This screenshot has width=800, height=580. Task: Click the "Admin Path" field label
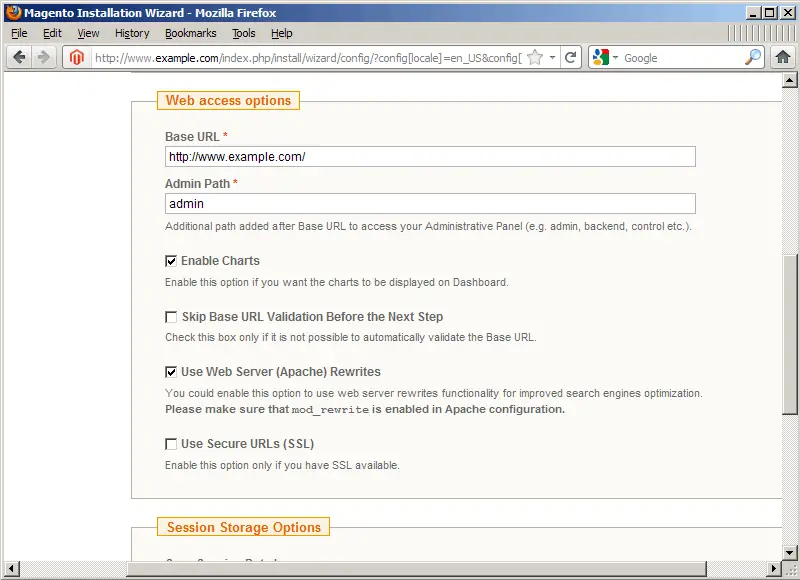pyautogui.click(x=197, y=184)
